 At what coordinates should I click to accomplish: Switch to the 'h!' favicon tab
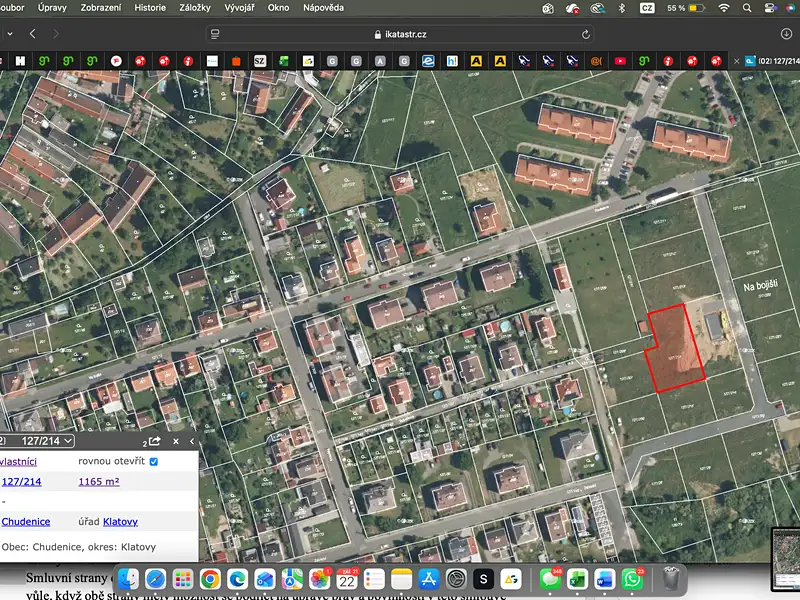(x=452, y=61)
